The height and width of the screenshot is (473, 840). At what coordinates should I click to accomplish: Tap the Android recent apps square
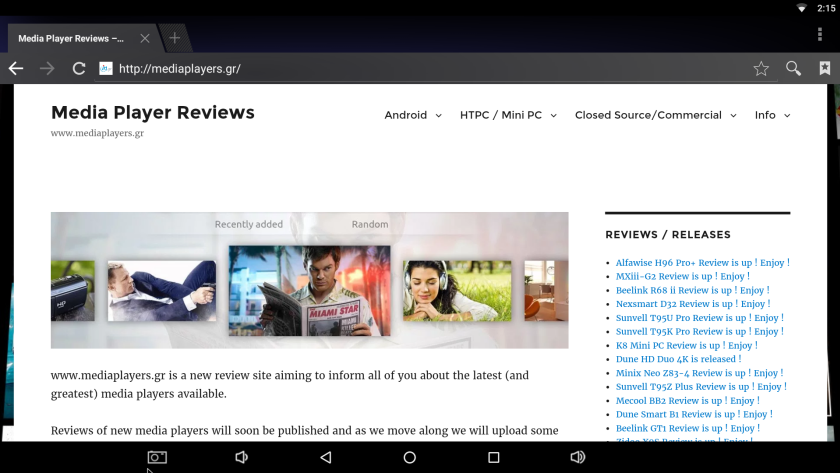pos(494,457)
